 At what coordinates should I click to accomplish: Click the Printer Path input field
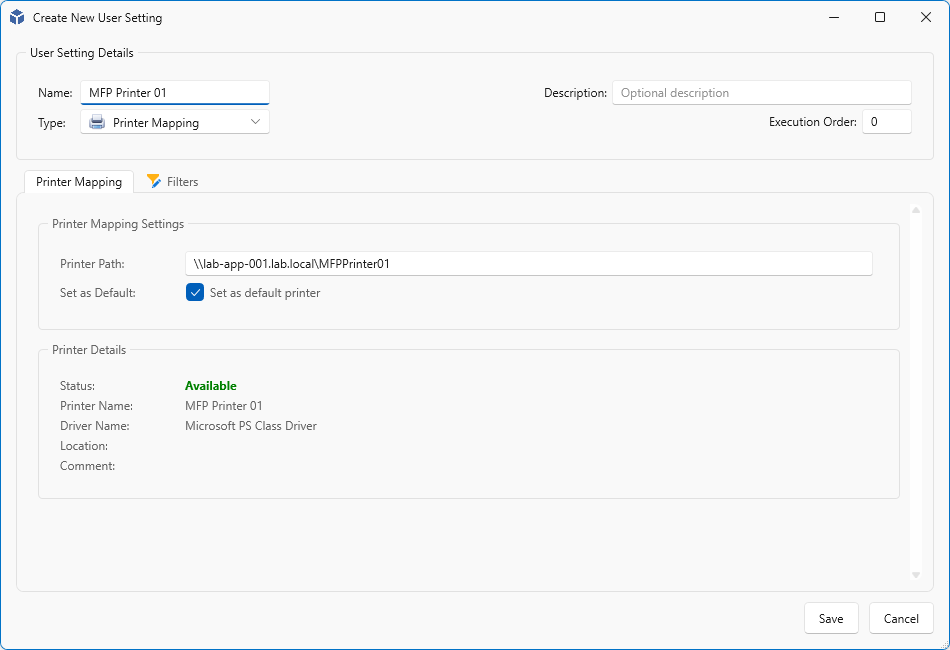[528, 264]
